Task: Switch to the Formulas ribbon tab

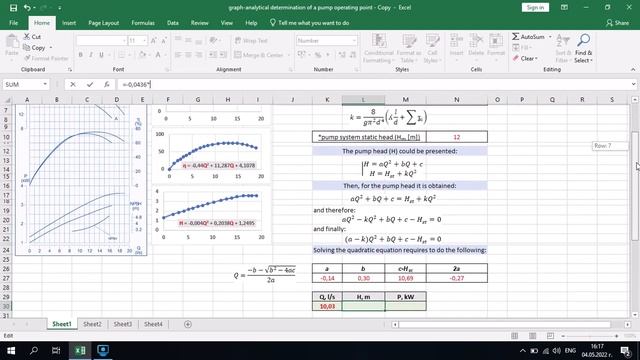Action: coord(143,23)
